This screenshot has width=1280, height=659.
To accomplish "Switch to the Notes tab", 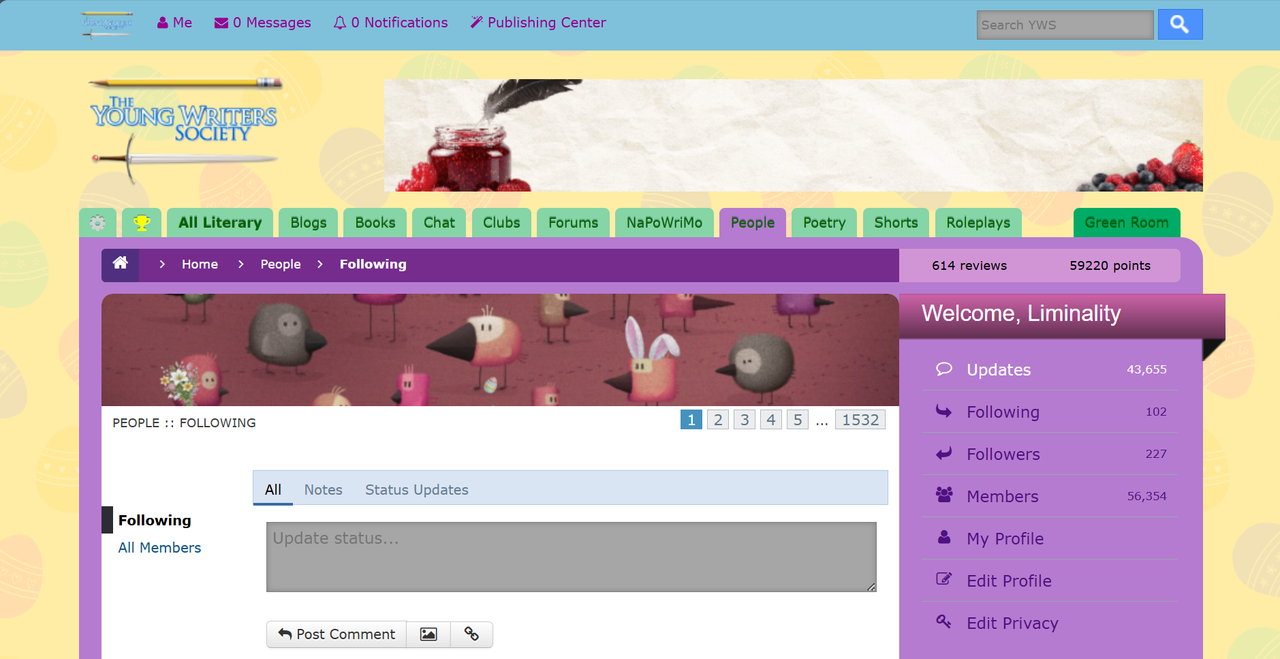I will [x=323, y=489].
